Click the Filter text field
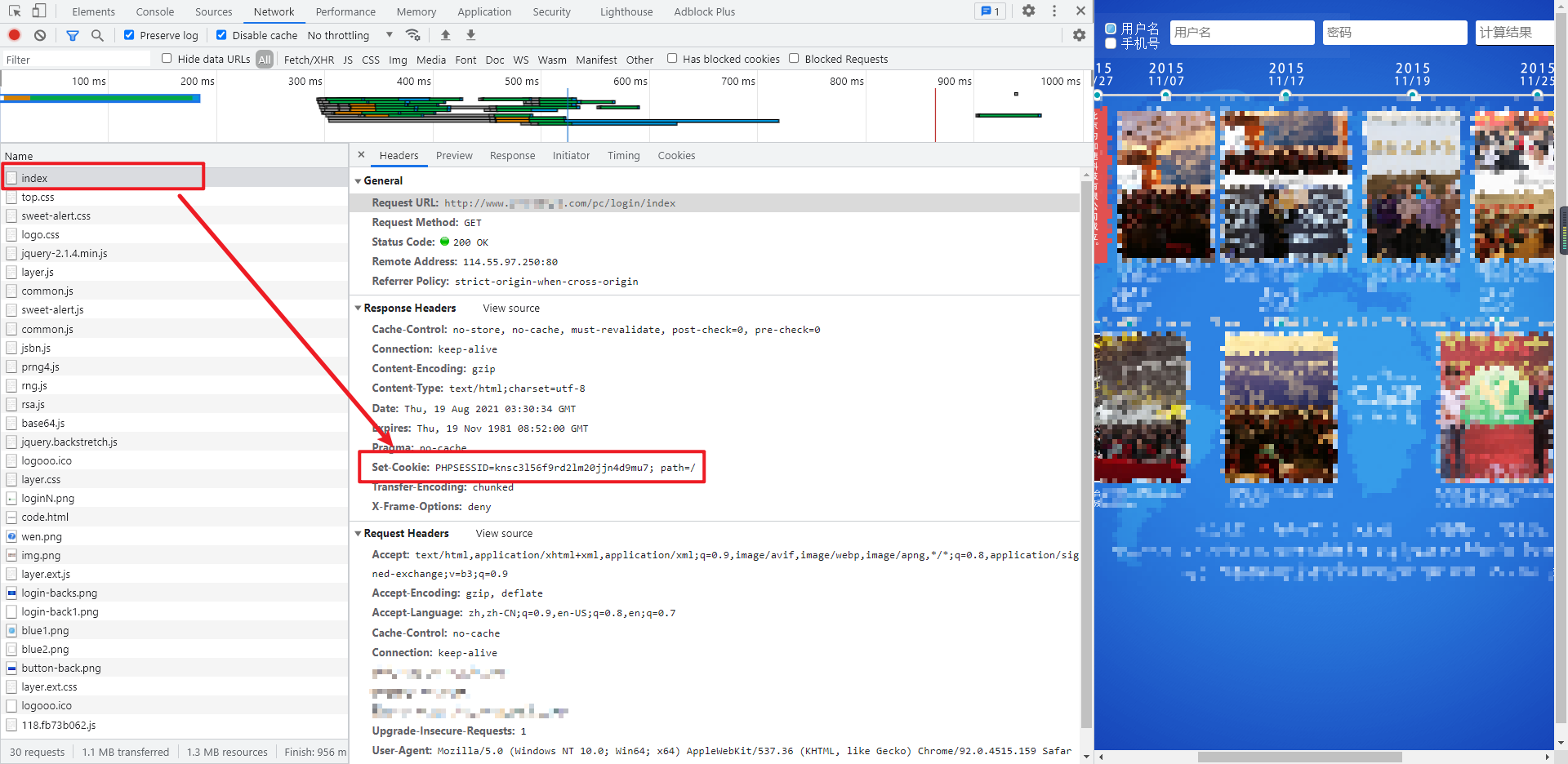1568x764 pixels. point(76,60)
